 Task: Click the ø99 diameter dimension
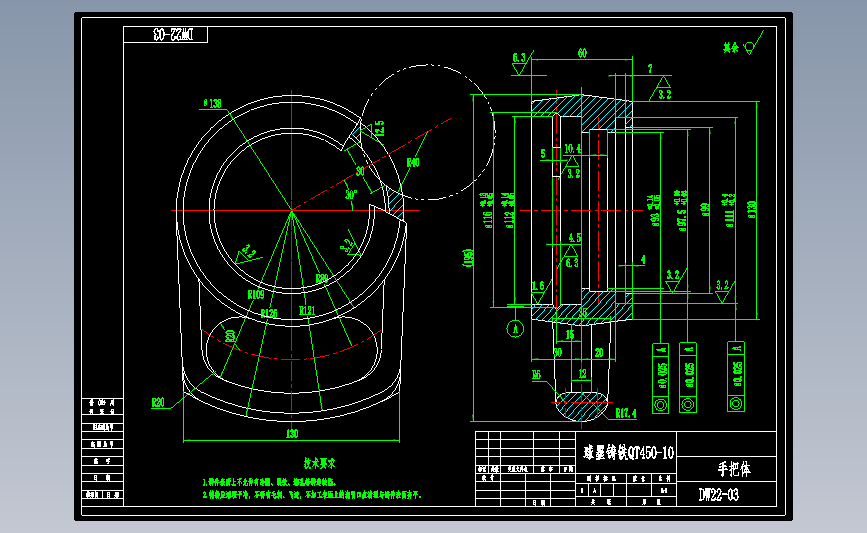pyautogui.click(x=705, y=210)
